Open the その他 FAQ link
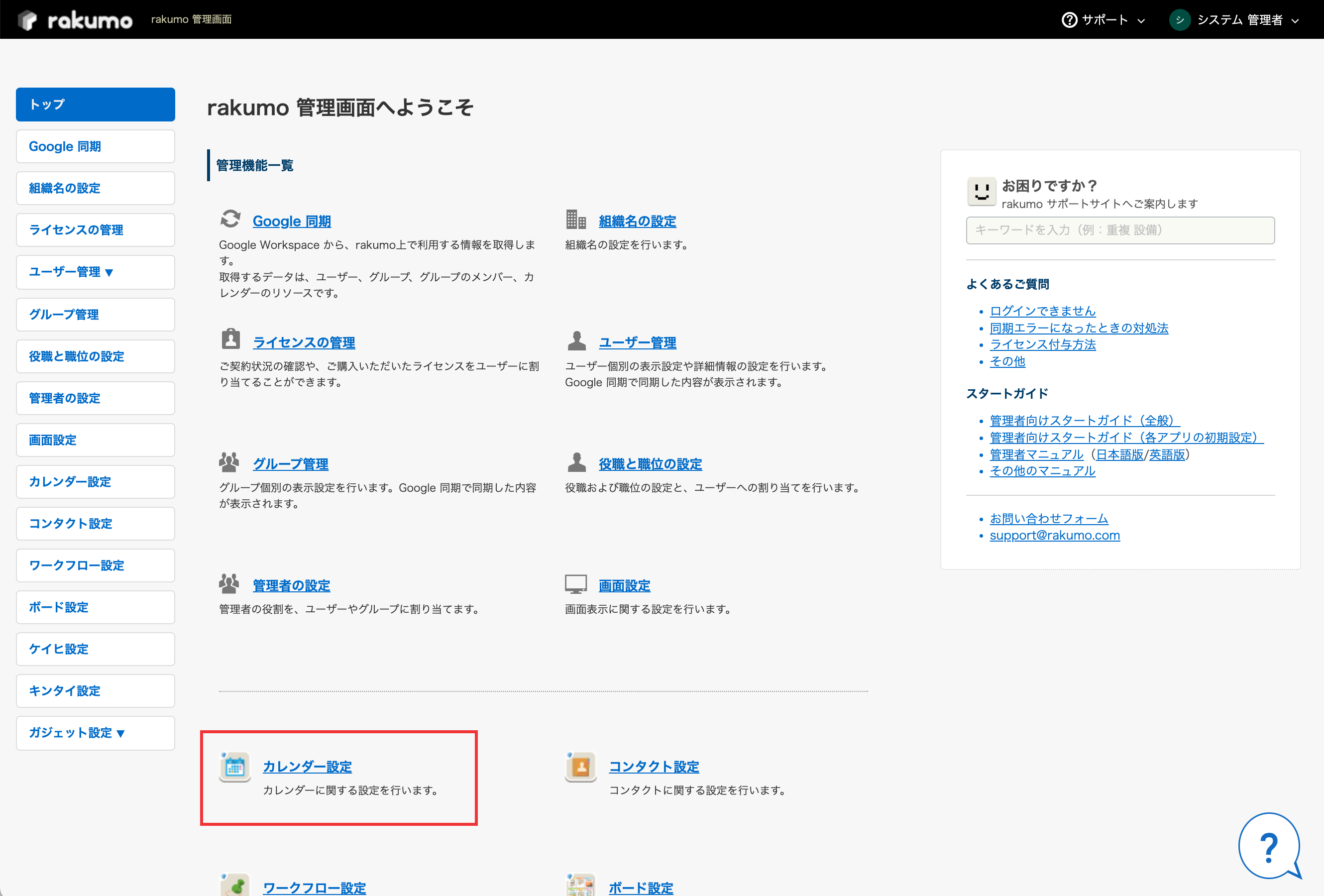 pyautogui.click(x=1007, y=361)
